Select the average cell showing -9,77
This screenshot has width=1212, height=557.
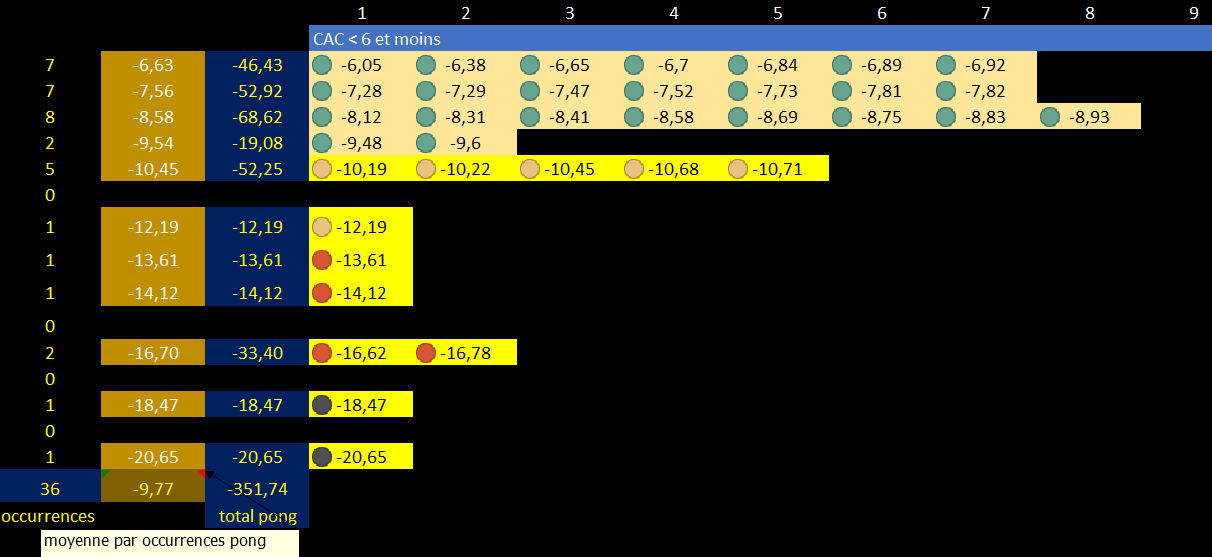(x=153, y=489)
